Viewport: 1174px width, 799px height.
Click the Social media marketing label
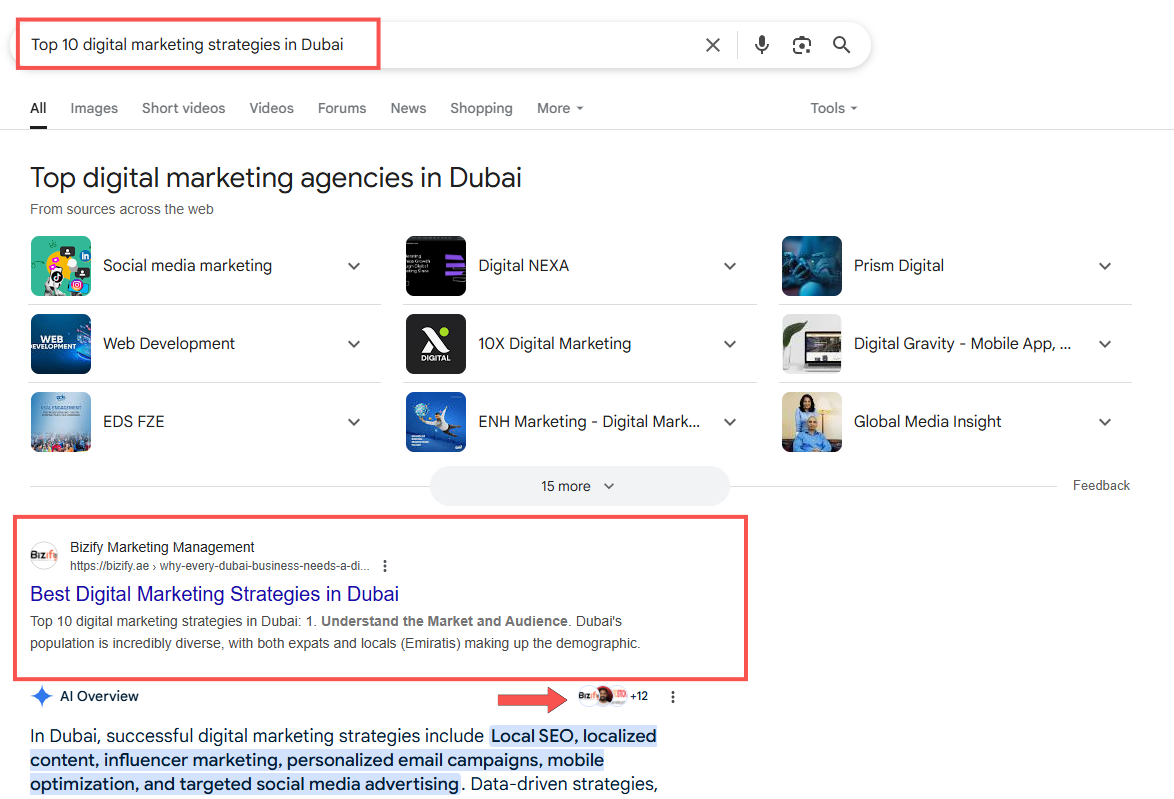187,266
